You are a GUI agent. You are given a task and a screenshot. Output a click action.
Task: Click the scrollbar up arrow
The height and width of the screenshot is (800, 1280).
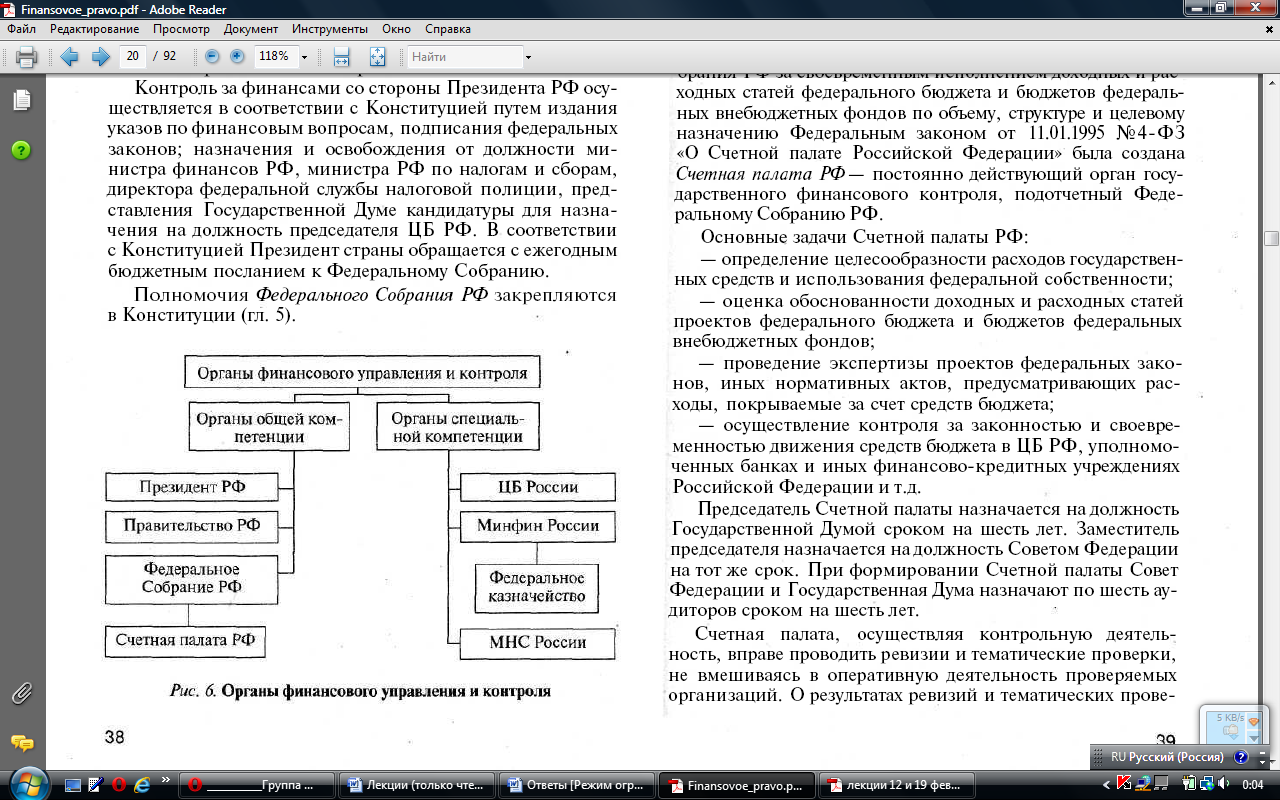point(1271,81)
